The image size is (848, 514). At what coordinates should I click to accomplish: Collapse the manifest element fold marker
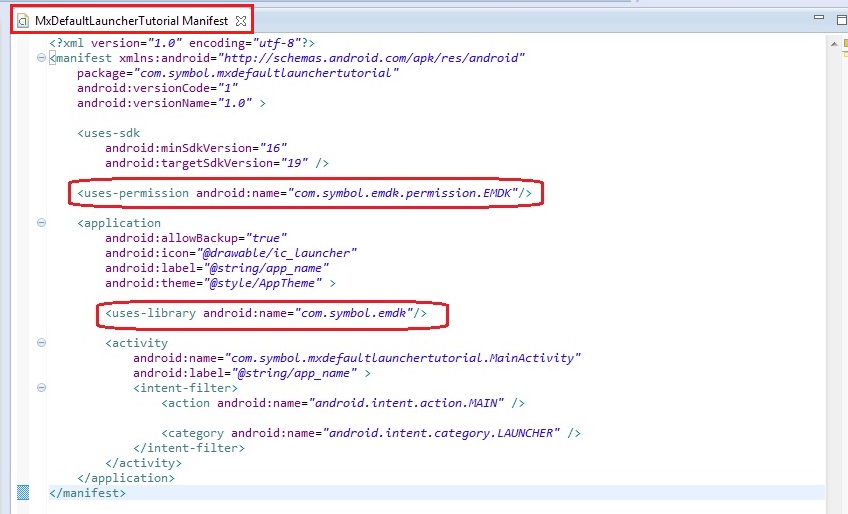point(41,58)
